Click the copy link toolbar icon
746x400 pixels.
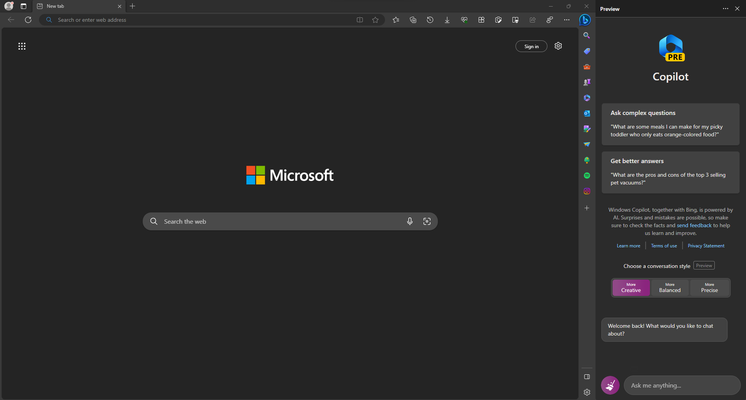[550, 20]
